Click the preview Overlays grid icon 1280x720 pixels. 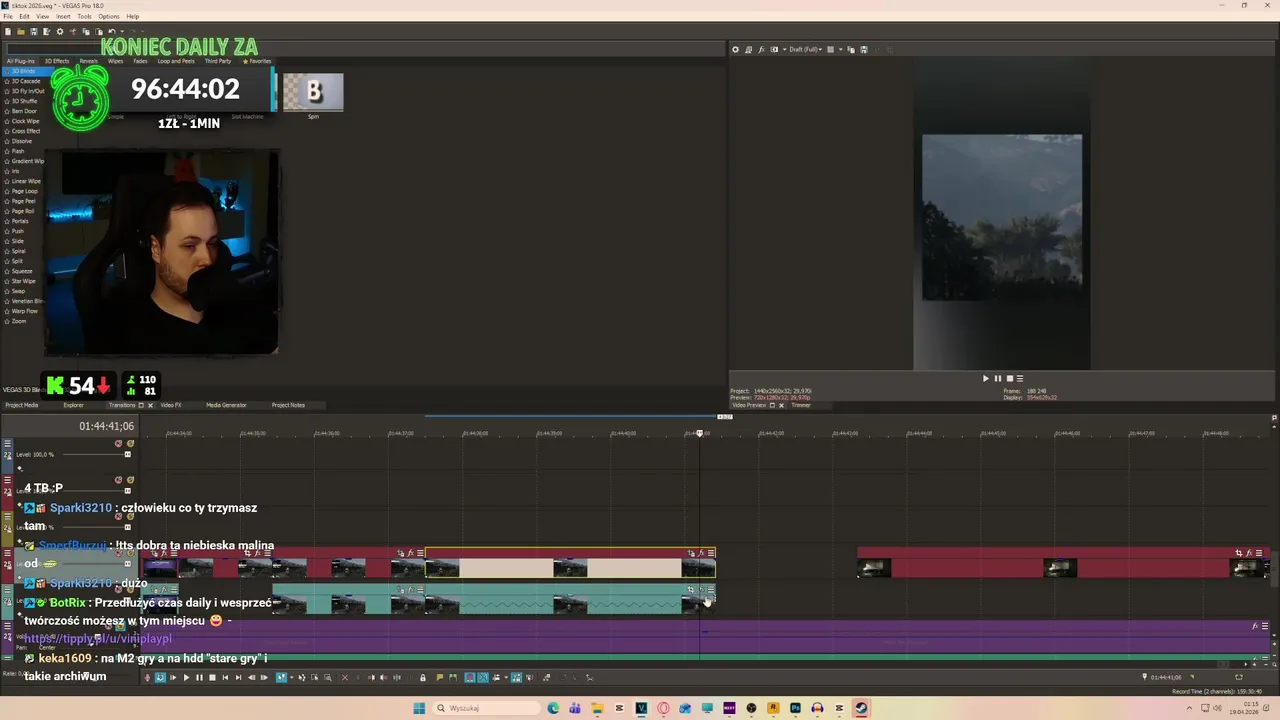(x=830, y=49)
